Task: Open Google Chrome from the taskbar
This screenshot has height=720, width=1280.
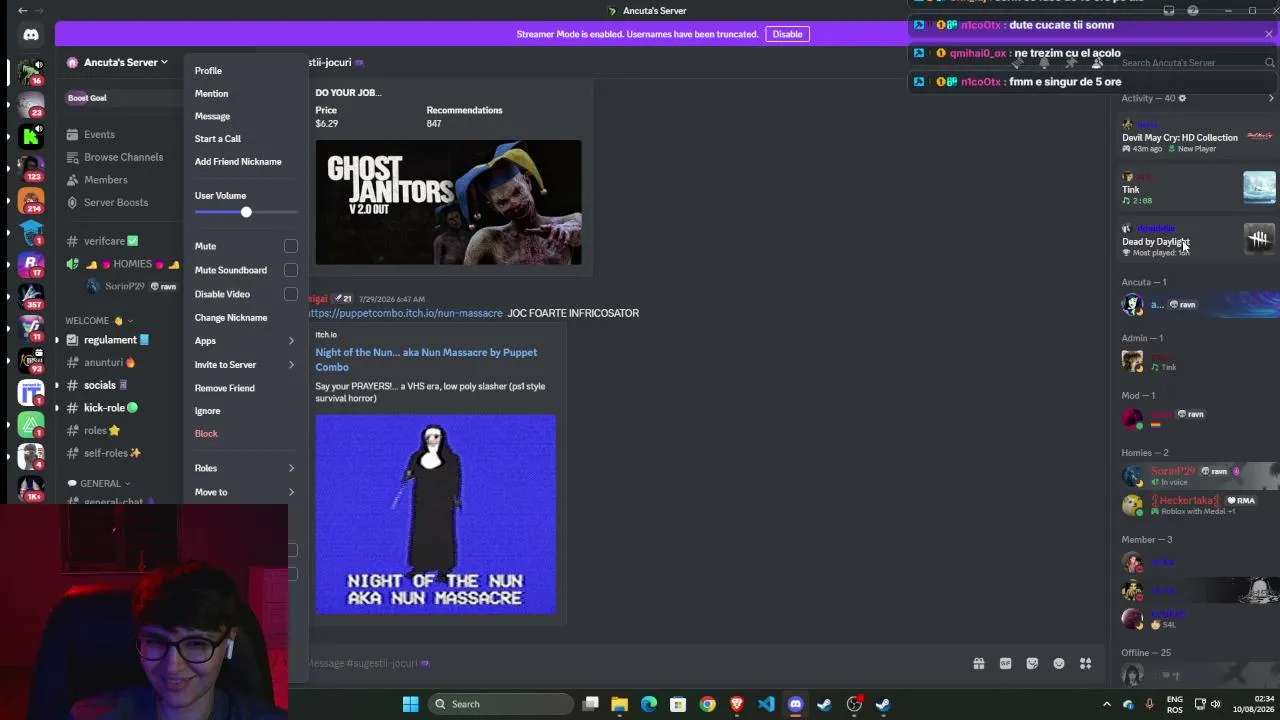Action: click(708, 704)
